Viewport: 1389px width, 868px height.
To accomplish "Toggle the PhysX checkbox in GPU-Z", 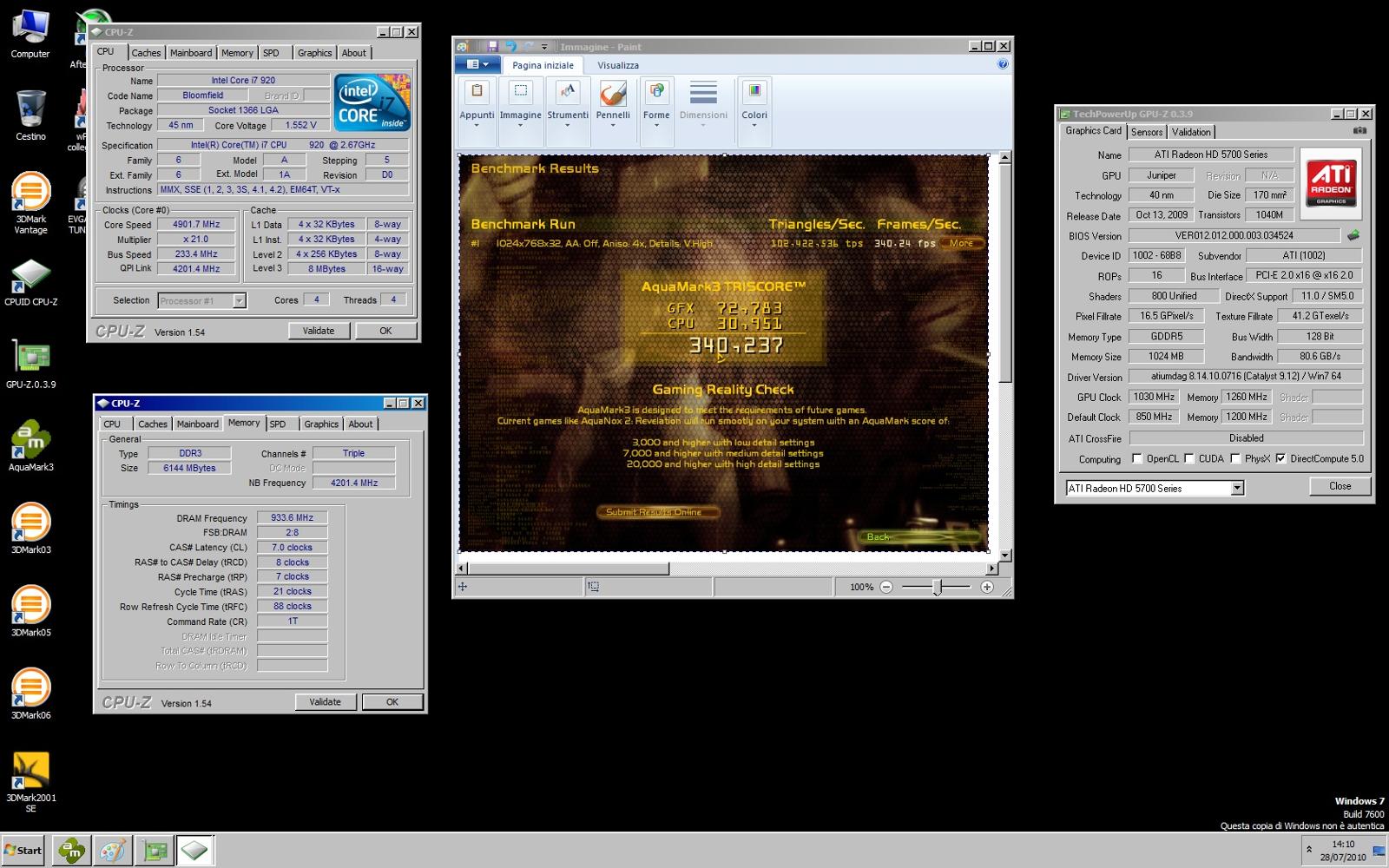I will pos(1234,458).
